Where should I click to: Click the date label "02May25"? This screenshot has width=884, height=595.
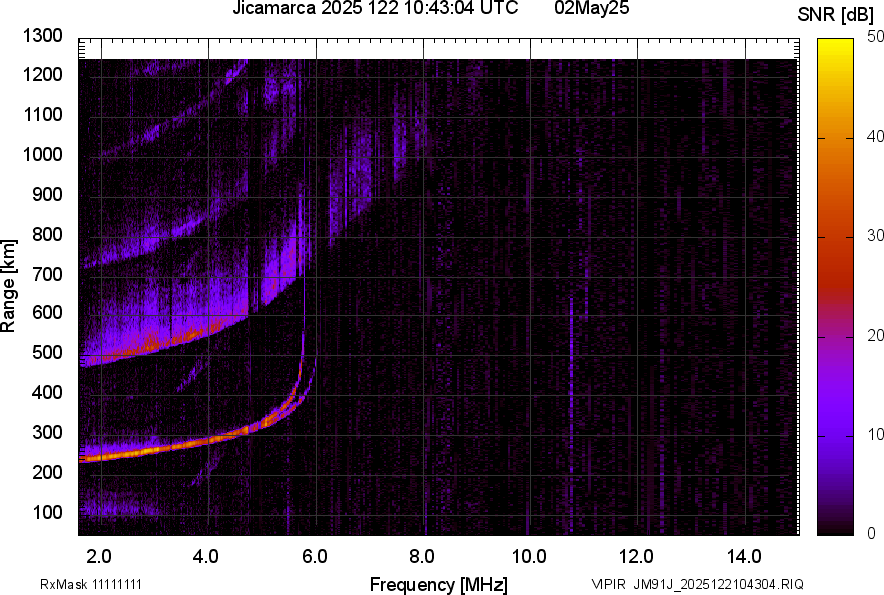[x=591, y=8]
